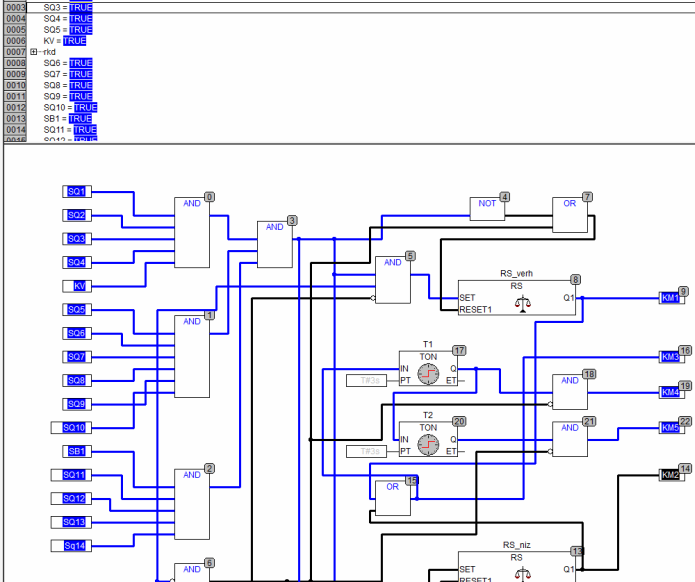This screenshot has height=582, width=695.
Task: Select the SQ10 input variable box in the diagram
Action: (x=71, y=428)
